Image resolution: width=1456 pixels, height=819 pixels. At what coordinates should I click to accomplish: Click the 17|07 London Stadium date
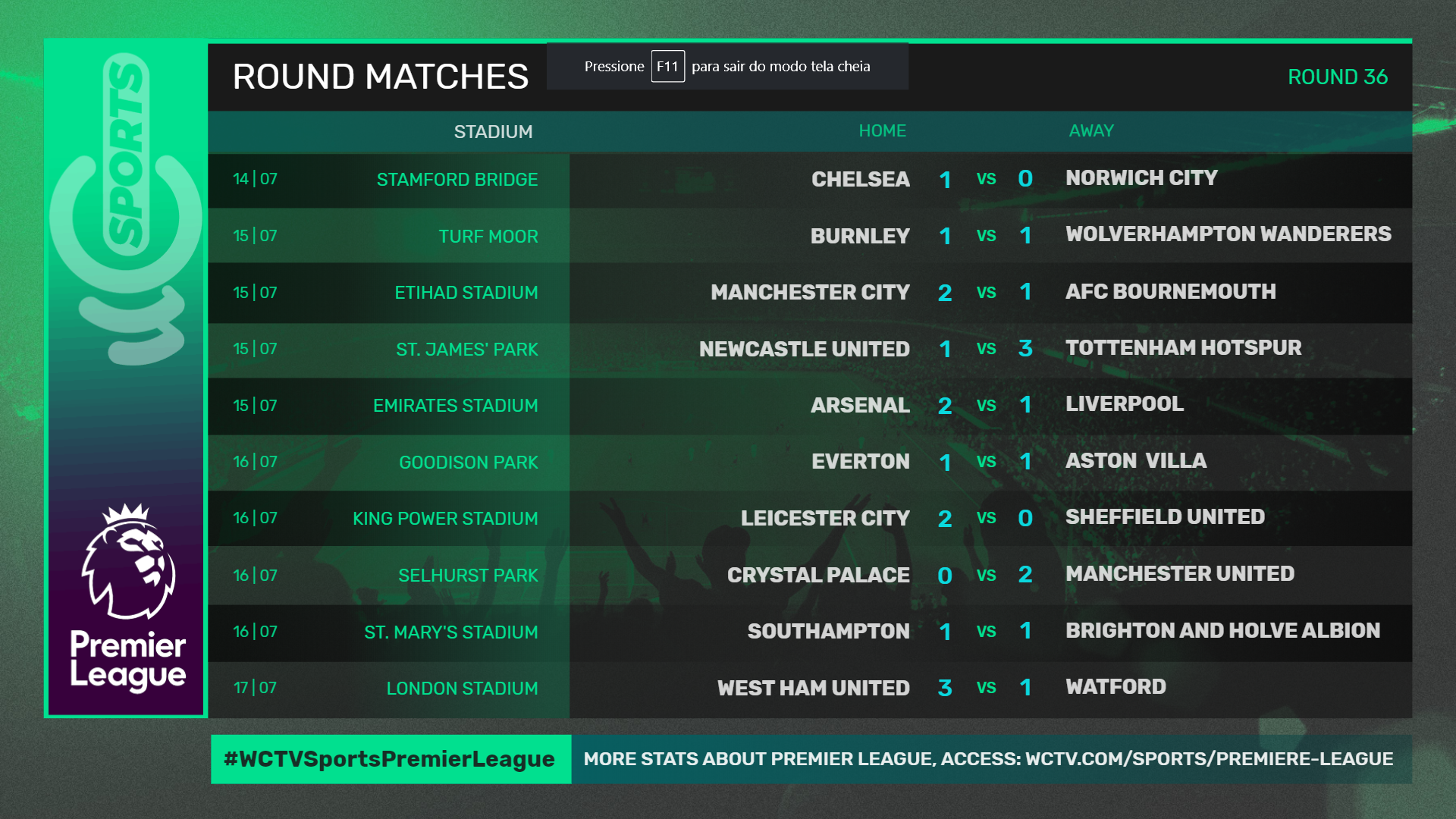click(255, 688)
